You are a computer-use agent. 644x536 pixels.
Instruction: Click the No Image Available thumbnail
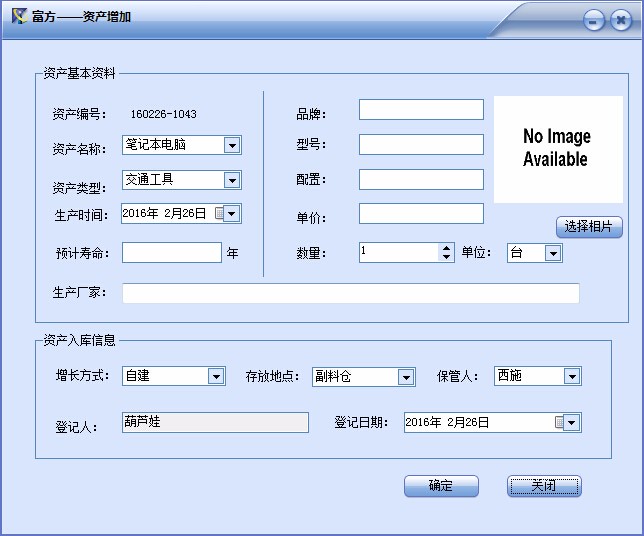coord(557,149)
